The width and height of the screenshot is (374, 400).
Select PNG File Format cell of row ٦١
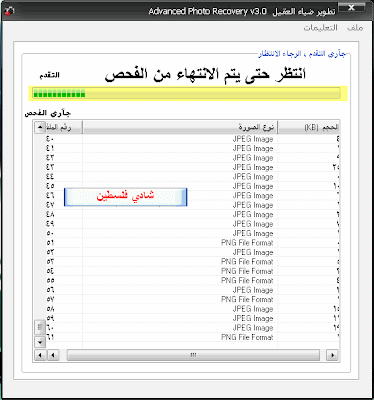pos(247,337)
